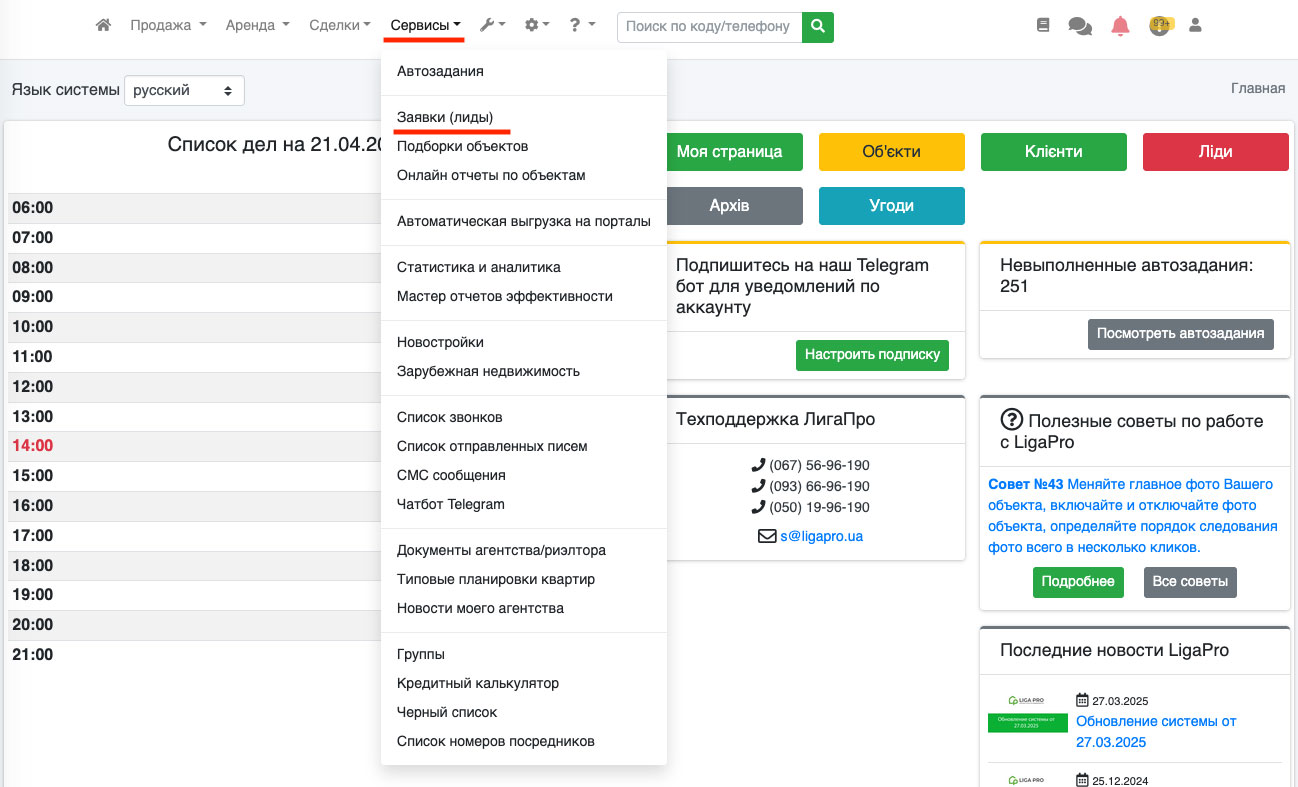The height and width of the screenshot is (787, 1298).
Task: Expand the gear settings dropdown
Action: [x=537, y=25]
